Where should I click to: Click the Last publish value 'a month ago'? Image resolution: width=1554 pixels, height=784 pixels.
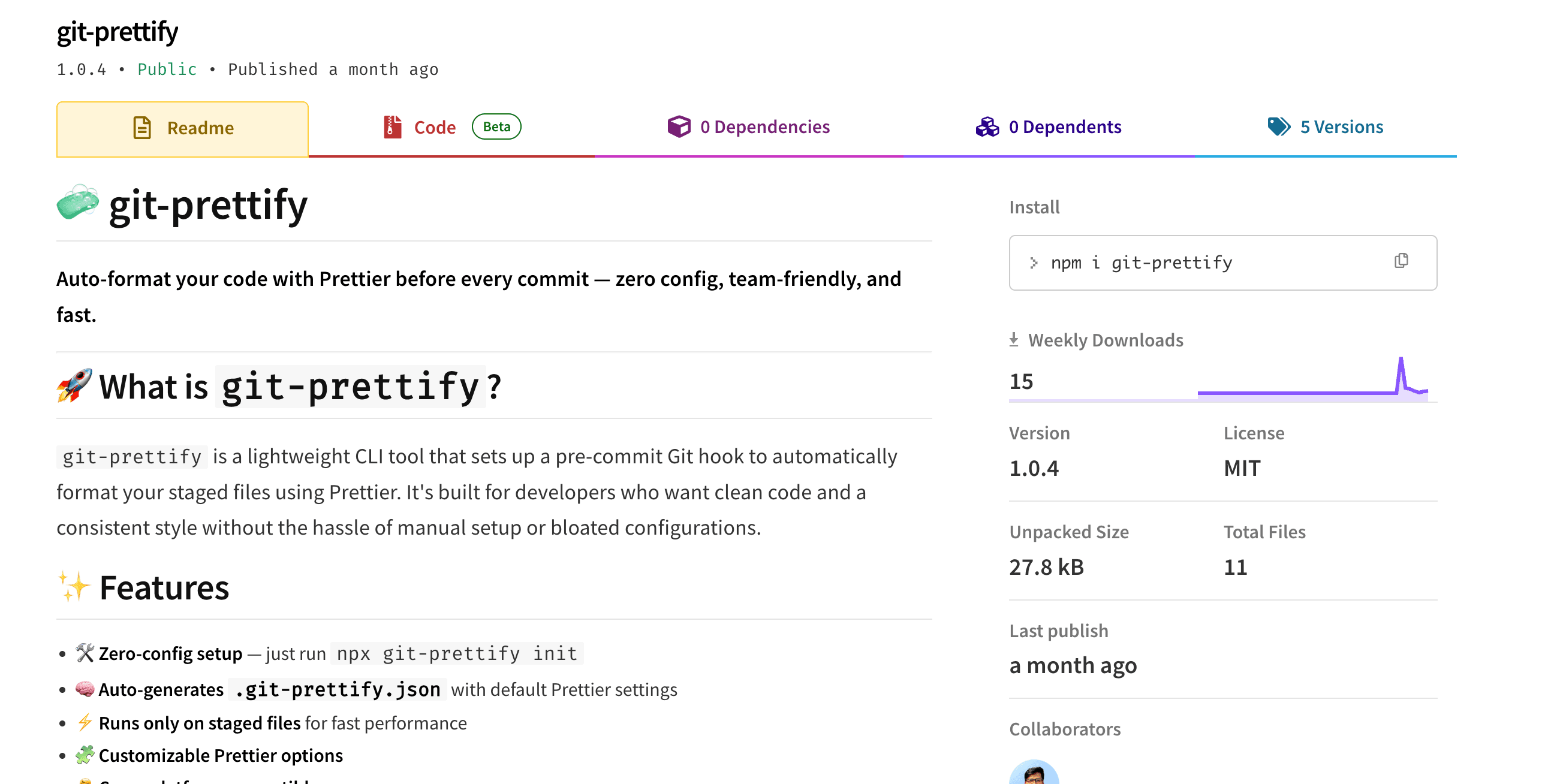1073,665
